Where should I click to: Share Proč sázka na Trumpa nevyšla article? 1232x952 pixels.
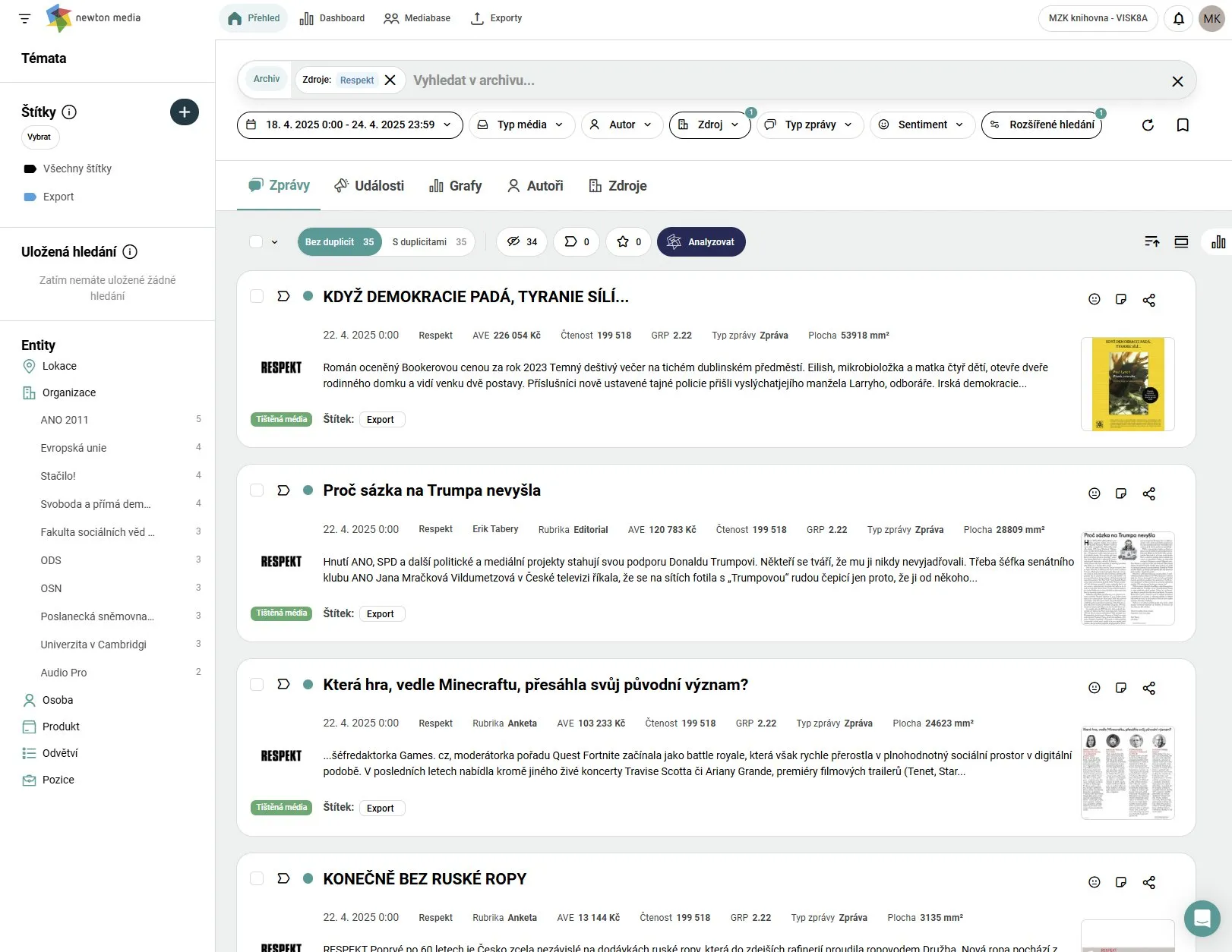(1149, 494)
